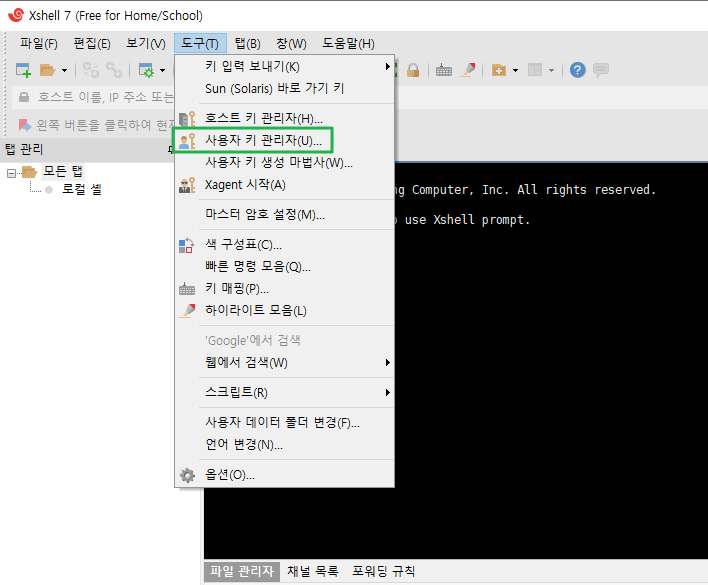Switch to 포워딩 규칙 bottom tab
Image resolution: width=708 pixels, height=585 pixels.
pyautogui.click(x=384, y=571)
